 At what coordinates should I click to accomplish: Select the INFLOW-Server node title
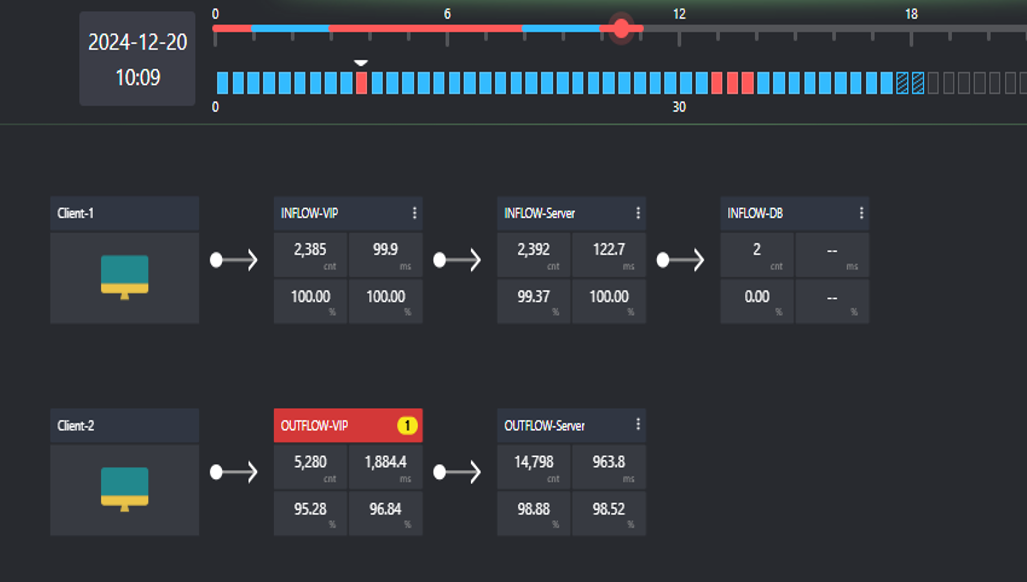point(540,213)
